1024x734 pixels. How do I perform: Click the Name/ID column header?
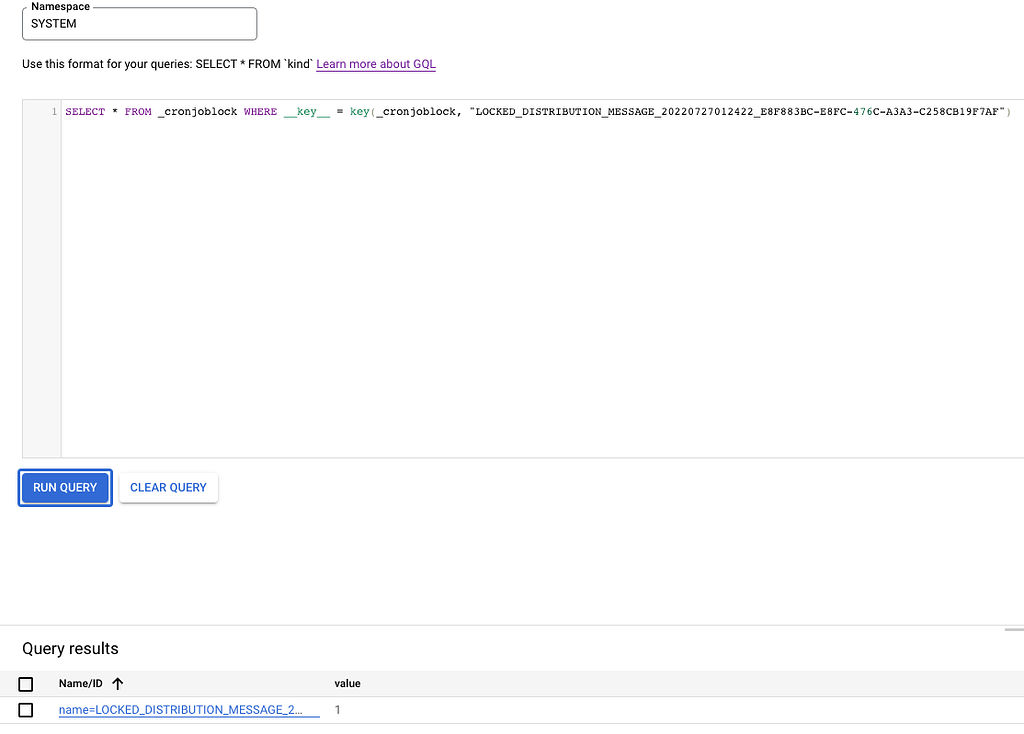[x=79, y=683]
